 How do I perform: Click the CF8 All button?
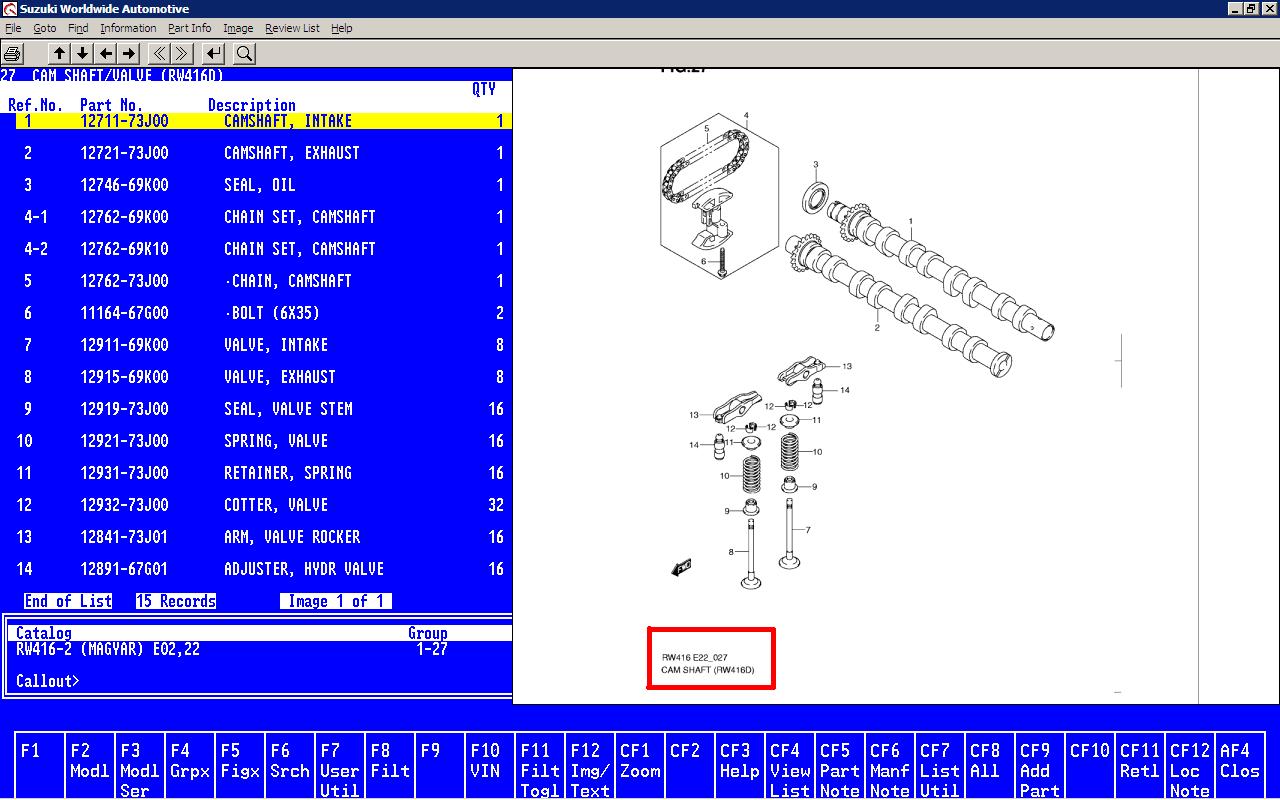[x=991, y=766]
